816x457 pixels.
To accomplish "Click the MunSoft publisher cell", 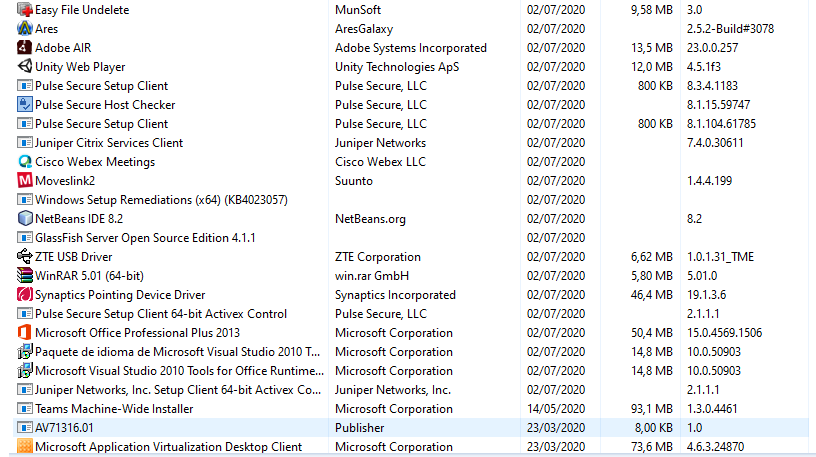I will pos(358,10).
